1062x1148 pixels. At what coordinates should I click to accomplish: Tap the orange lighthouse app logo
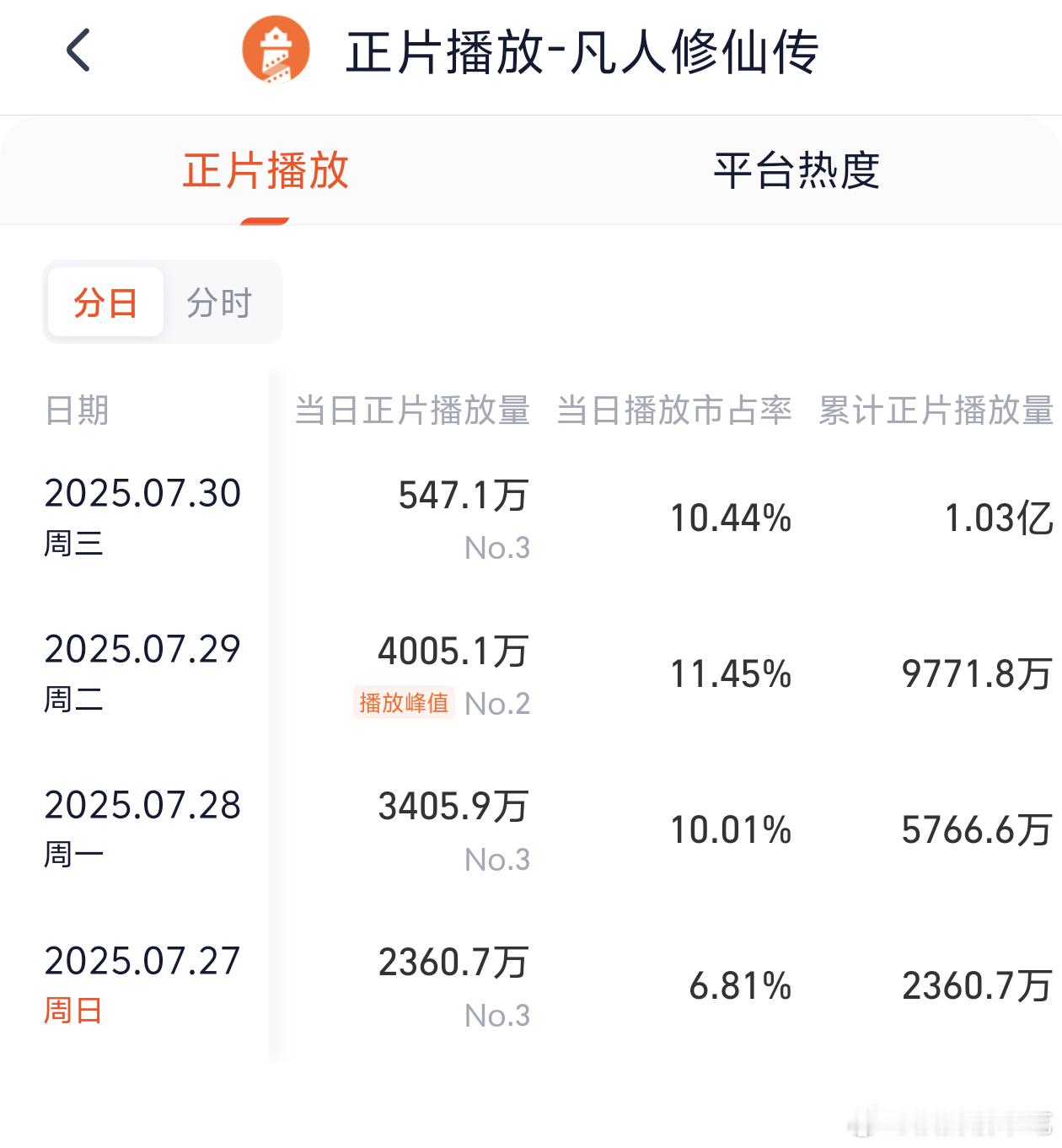click(276, 51)
